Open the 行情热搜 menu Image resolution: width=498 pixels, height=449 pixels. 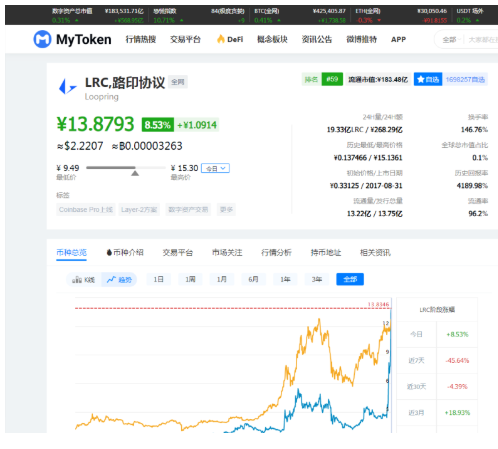[x=141, y=39]
